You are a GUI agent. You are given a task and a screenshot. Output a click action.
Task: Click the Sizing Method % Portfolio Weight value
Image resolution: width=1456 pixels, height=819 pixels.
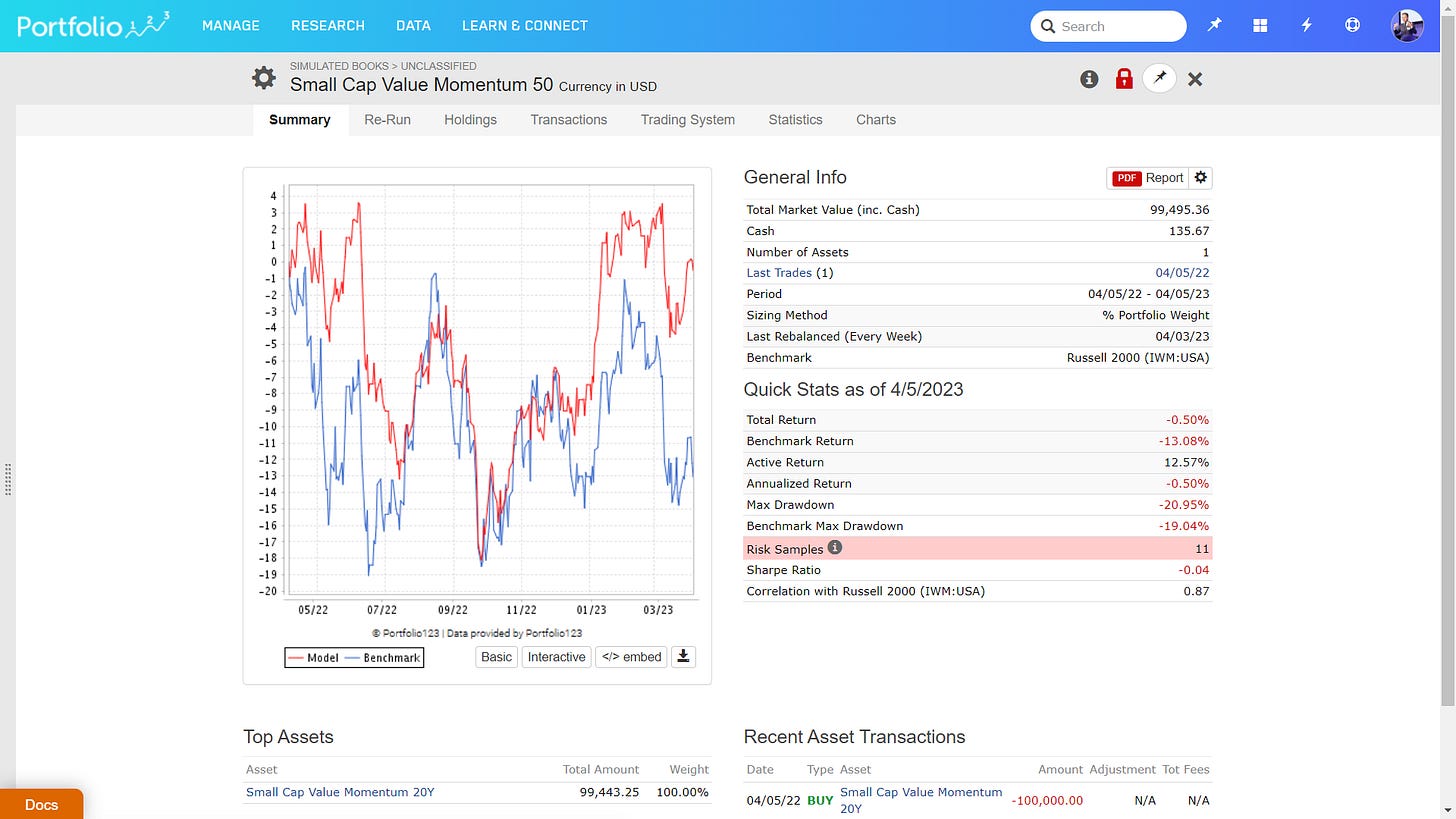[1156, 315]
